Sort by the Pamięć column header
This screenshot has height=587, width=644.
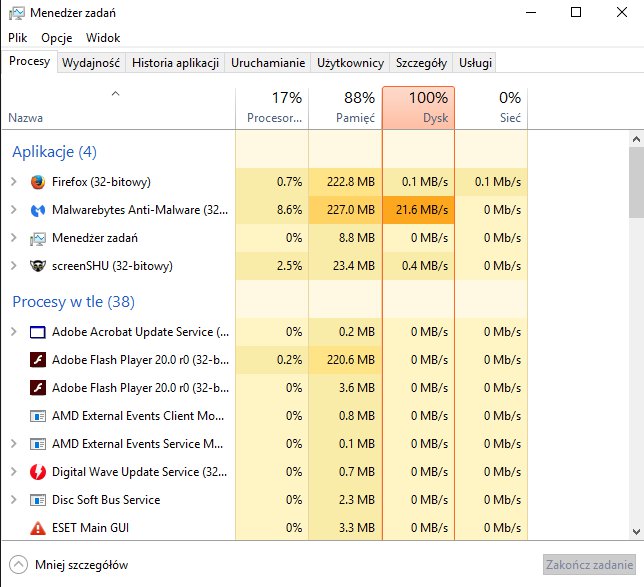point(345,108)
